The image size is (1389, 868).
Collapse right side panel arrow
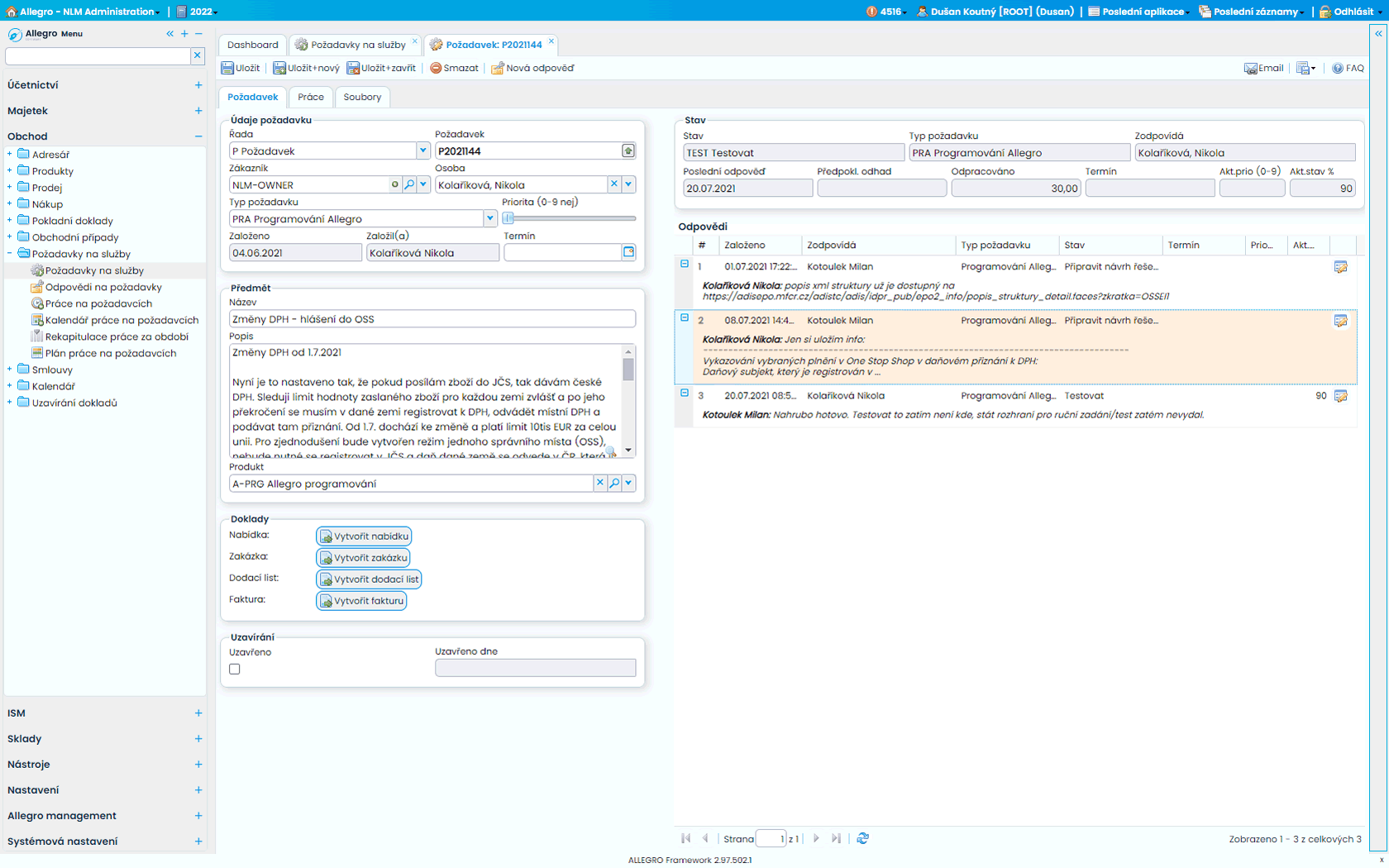tap(1378, 34)
